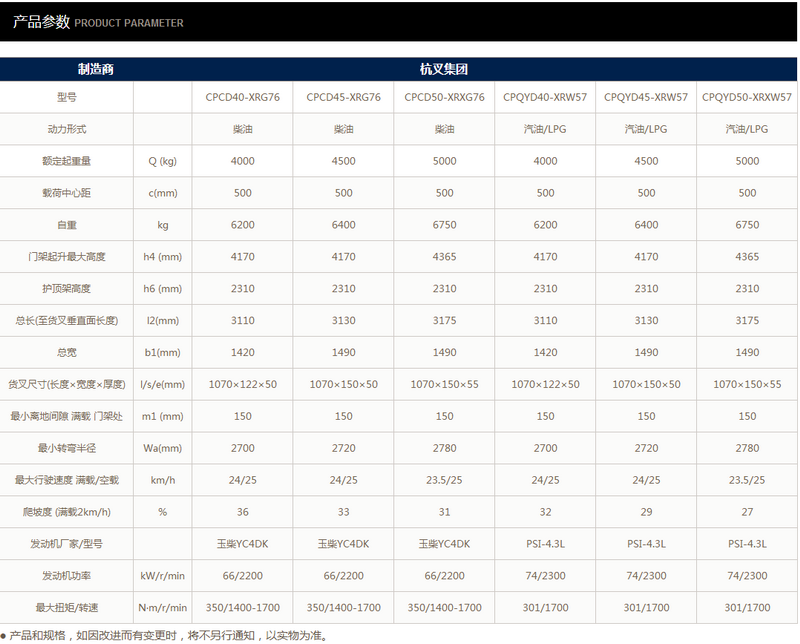Select model CPQYD45-XRW57 cell

tap(646, 97)
